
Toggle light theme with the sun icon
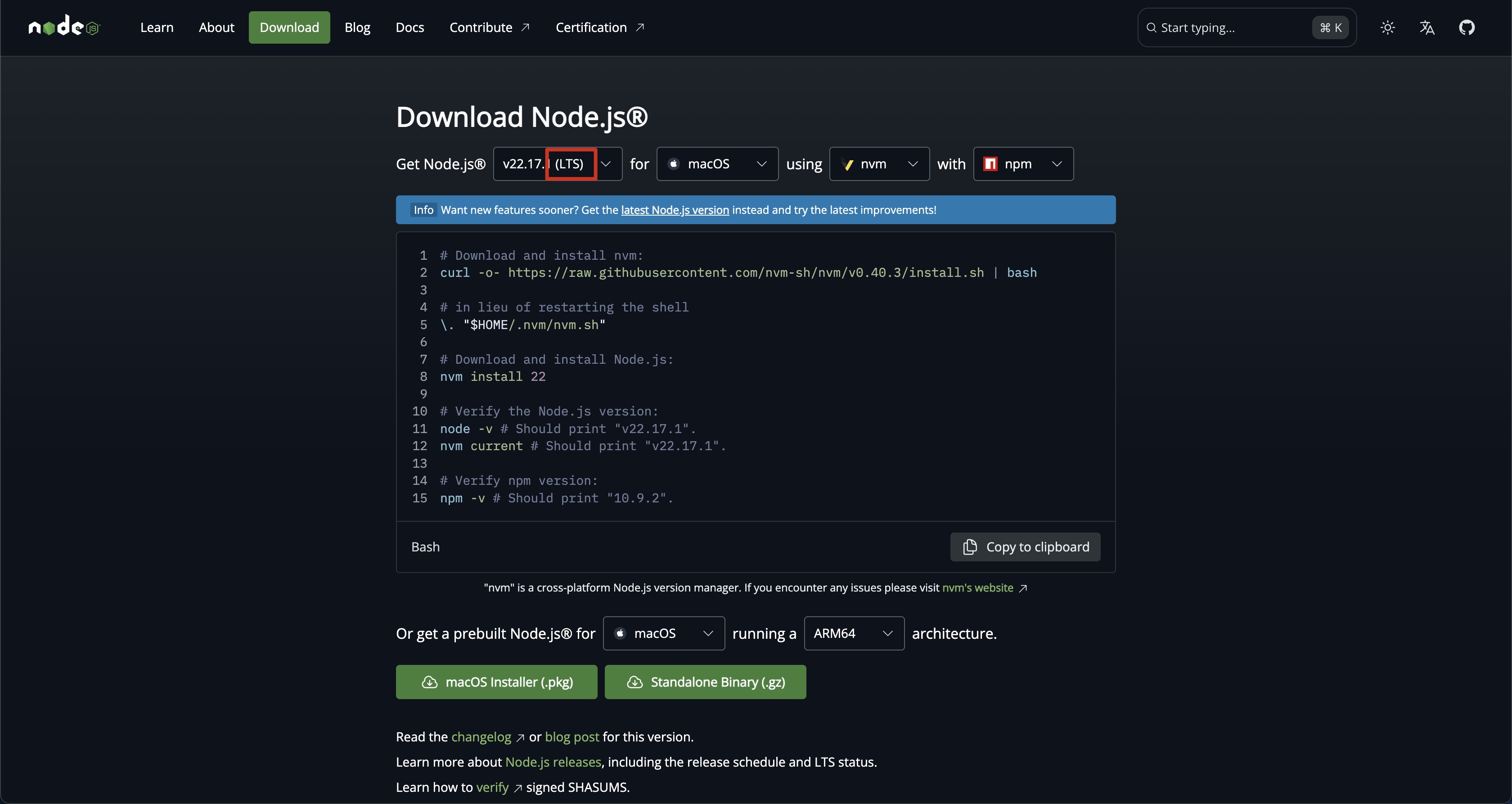pos(1387,27)
